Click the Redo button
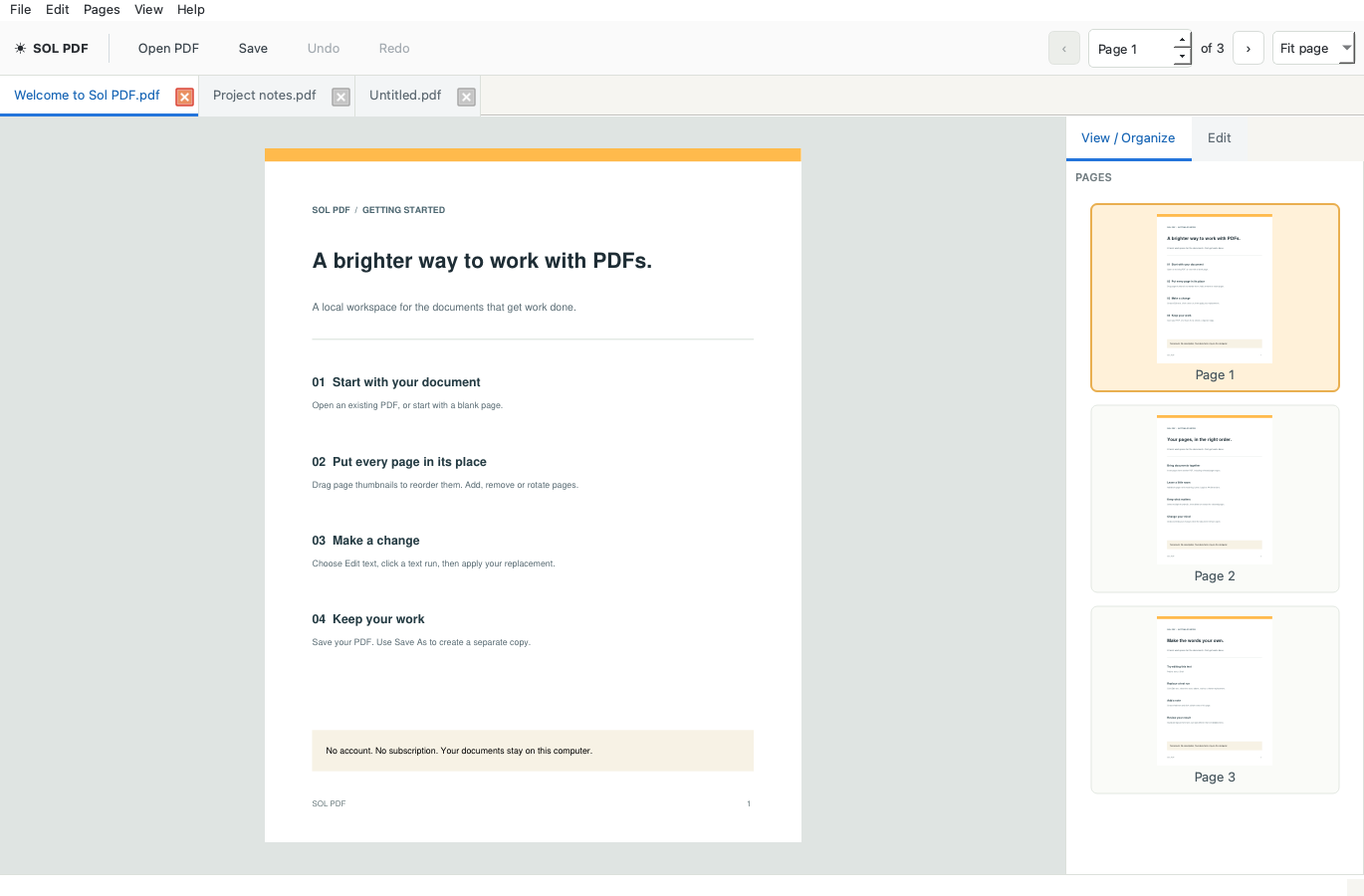This screenshot has height=896, width=1364. [394, 48]
